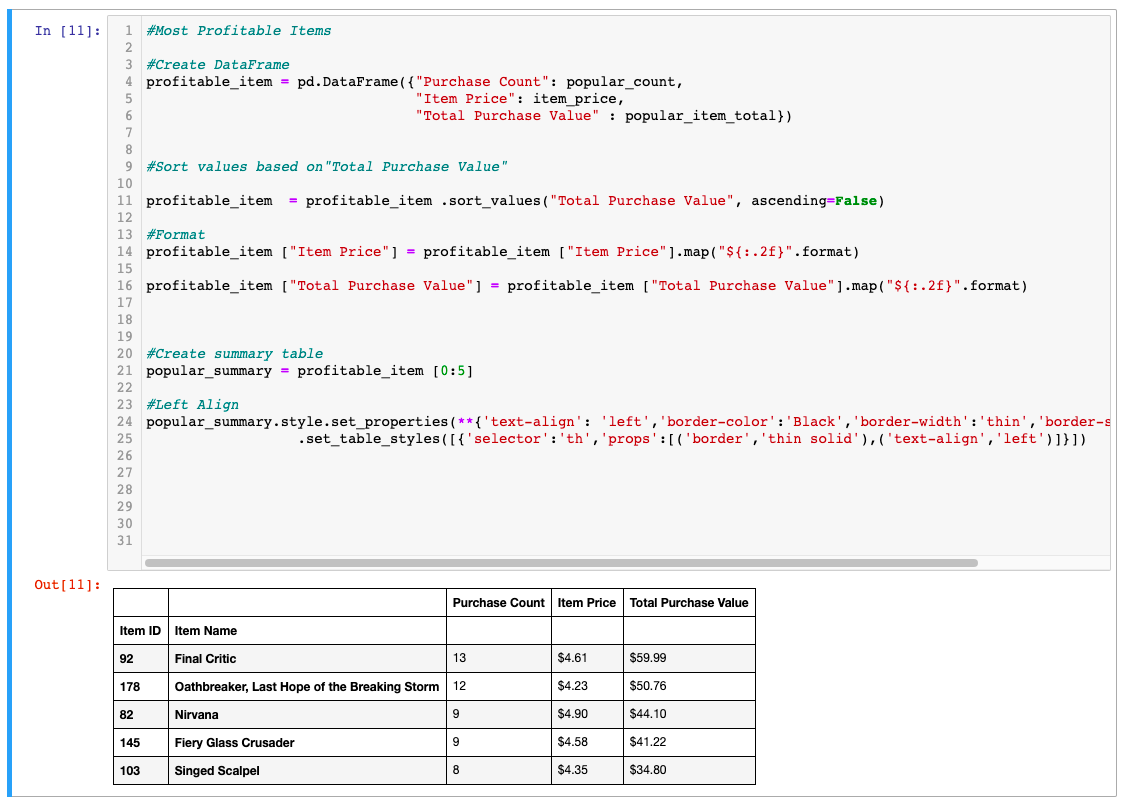Click 'Oathbreaker, Last Hope of the Breaking Storm' cell

(x=307, y=686)
